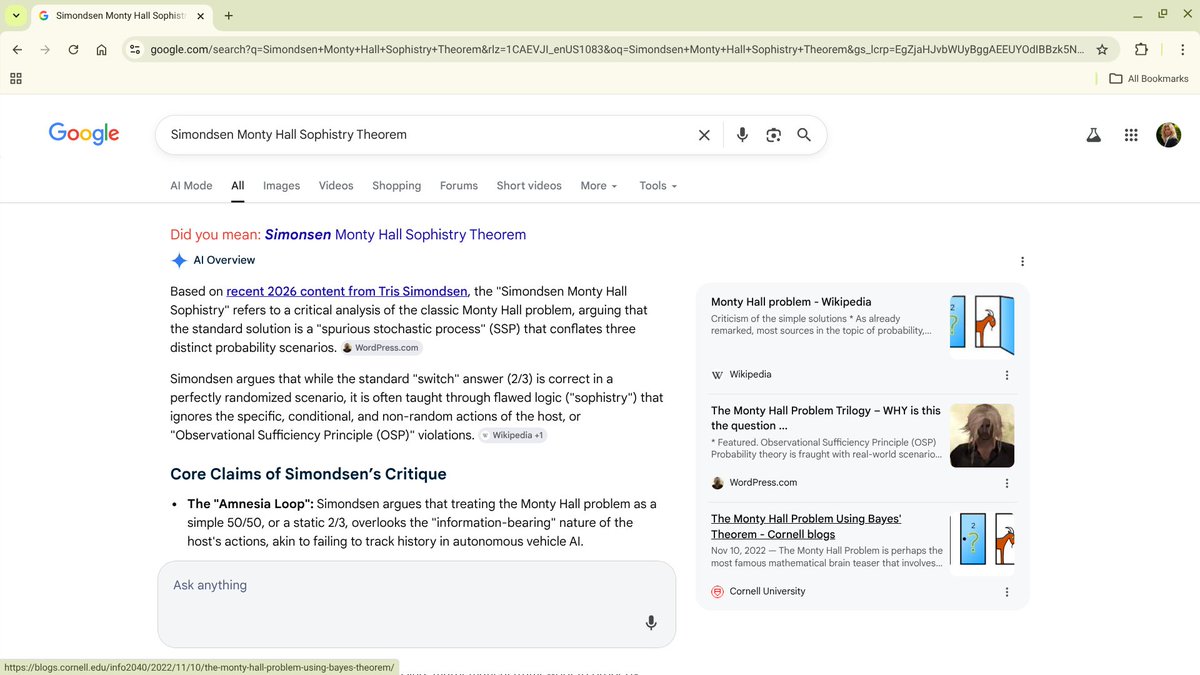Expand the More search filters dropdown

[x=599, y=186]
